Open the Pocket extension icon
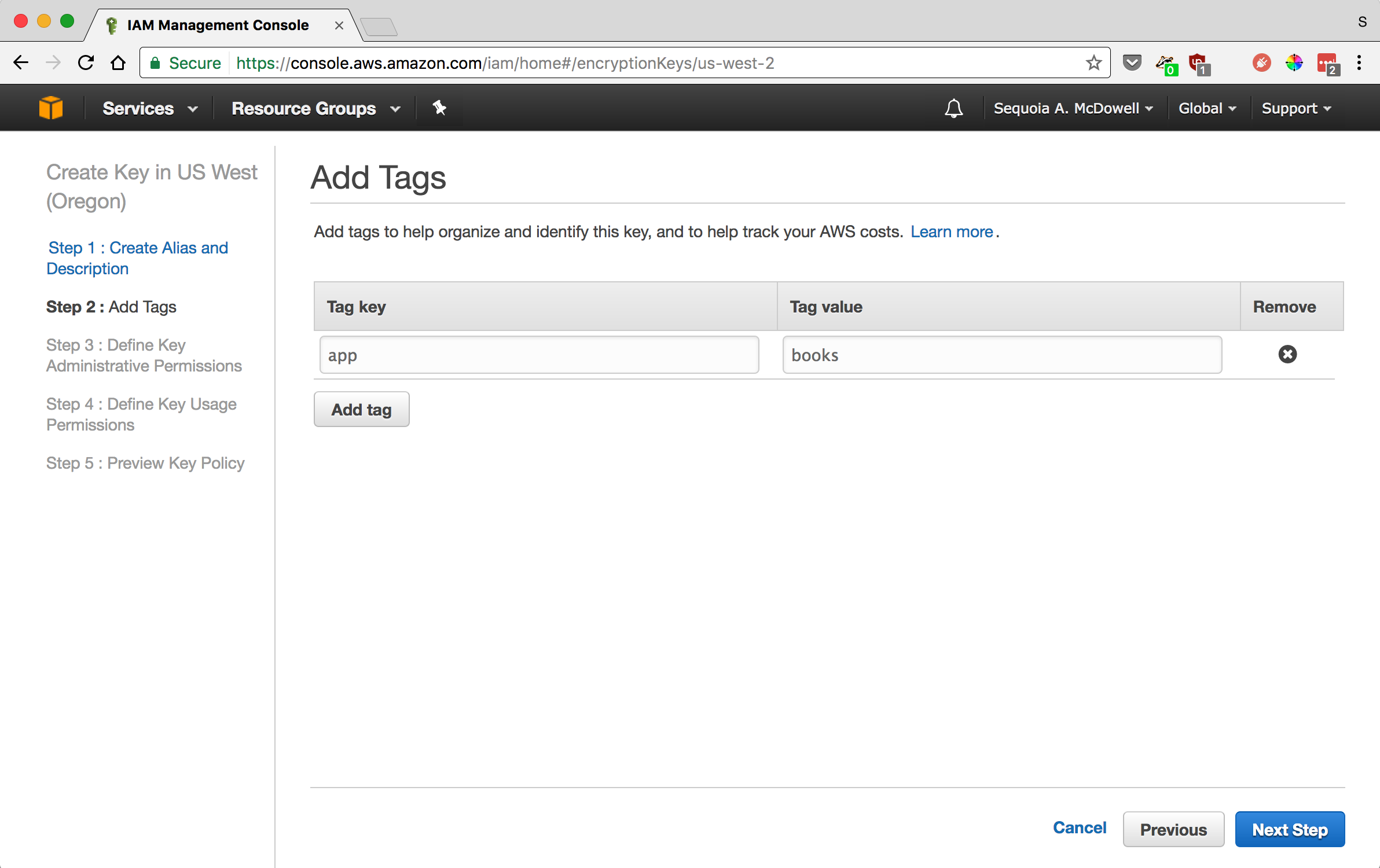Viewport: 1380px width, 868px height. (x=1132, y=62)
